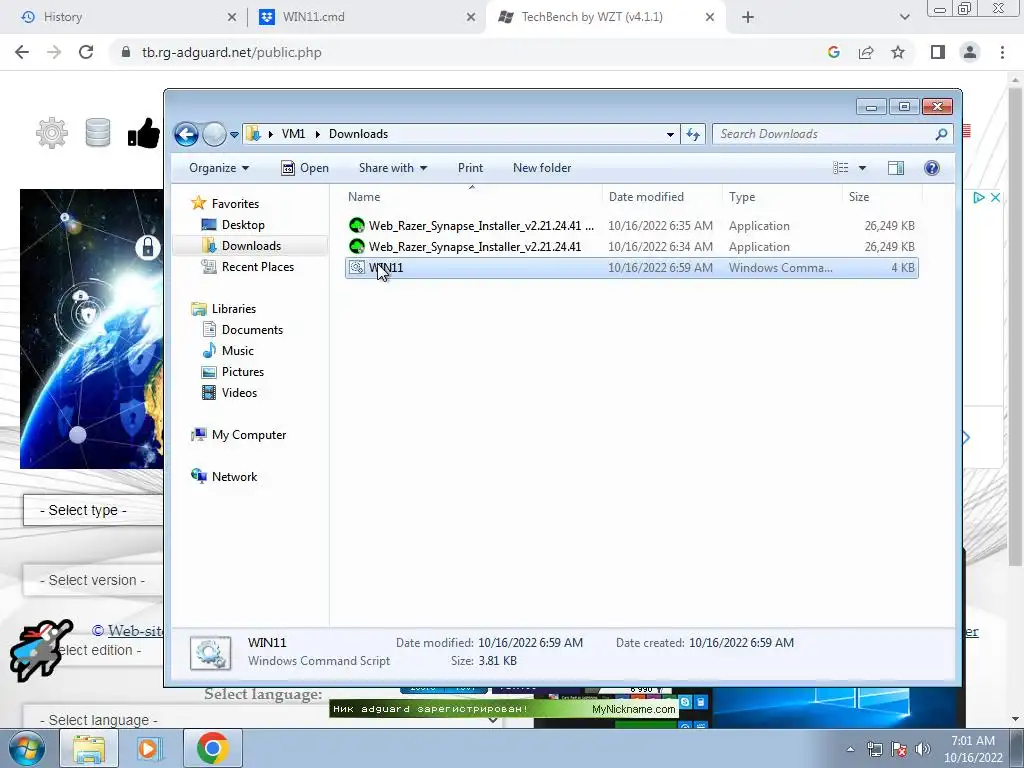This screenshot has height=768, width=1024.
Task: Toggle Chrome side panel icon
Action: pos(938,52)
